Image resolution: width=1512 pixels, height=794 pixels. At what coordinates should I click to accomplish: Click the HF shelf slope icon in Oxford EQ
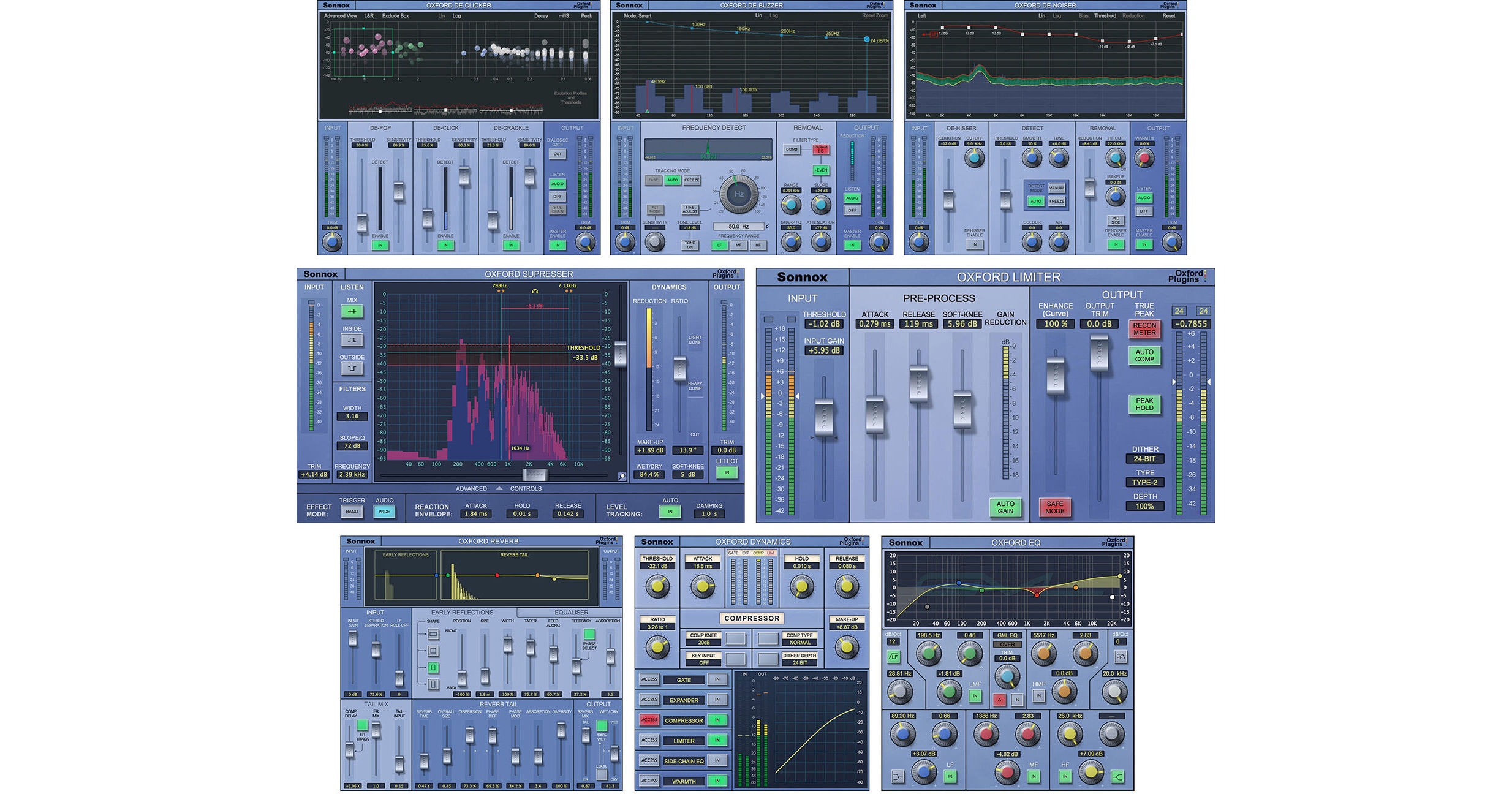point(1122,657)
